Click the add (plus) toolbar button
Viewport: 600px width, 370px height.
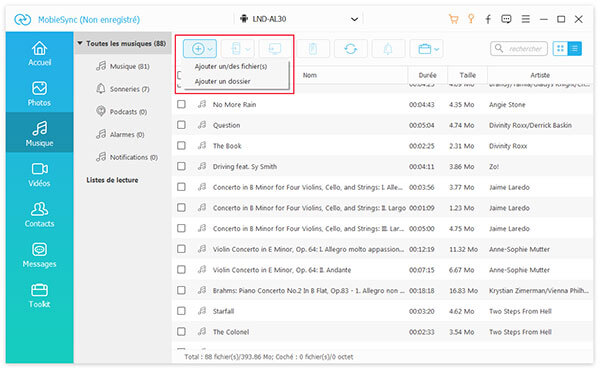tap(200, 49)
